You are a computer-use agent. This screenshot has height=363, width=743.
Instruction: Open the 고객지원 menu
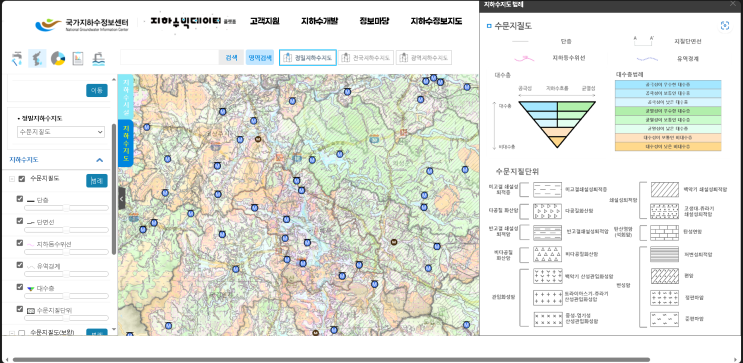tap(264, 21)
